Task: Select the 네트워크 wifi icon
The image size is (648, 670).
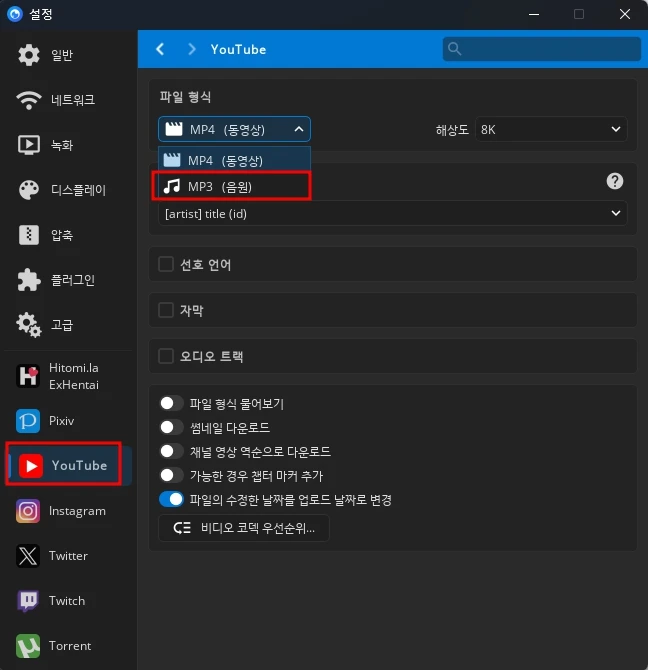Action: click(x=29, y=100)
